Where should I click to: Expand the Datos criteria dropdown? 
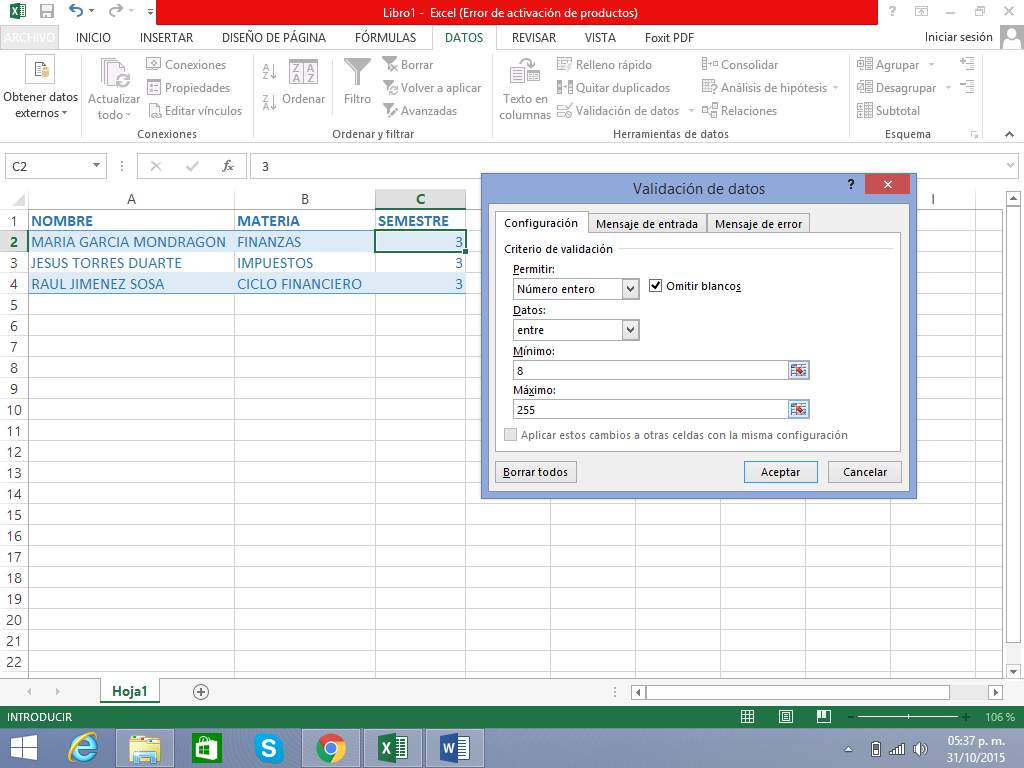pyautogui.click(x=630, y=330)
